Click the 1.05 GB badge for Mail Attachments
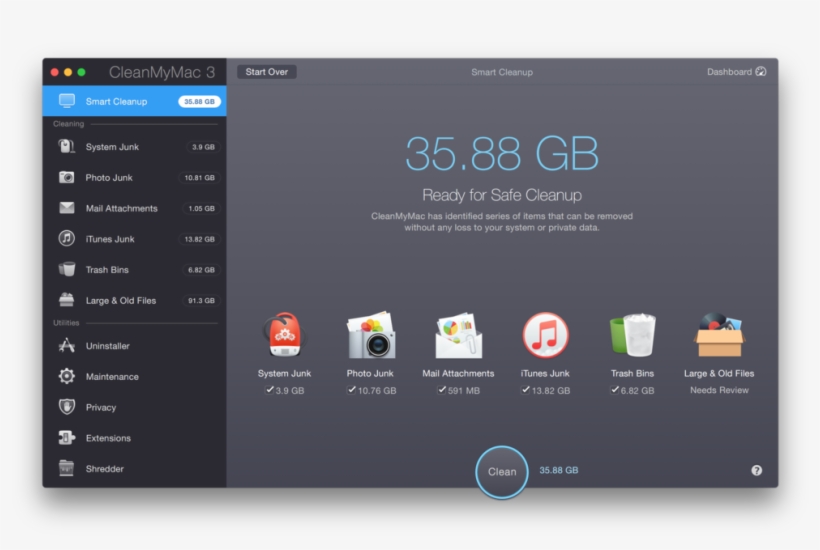Viewport: 820px width, 550px height. pos(201,209)
